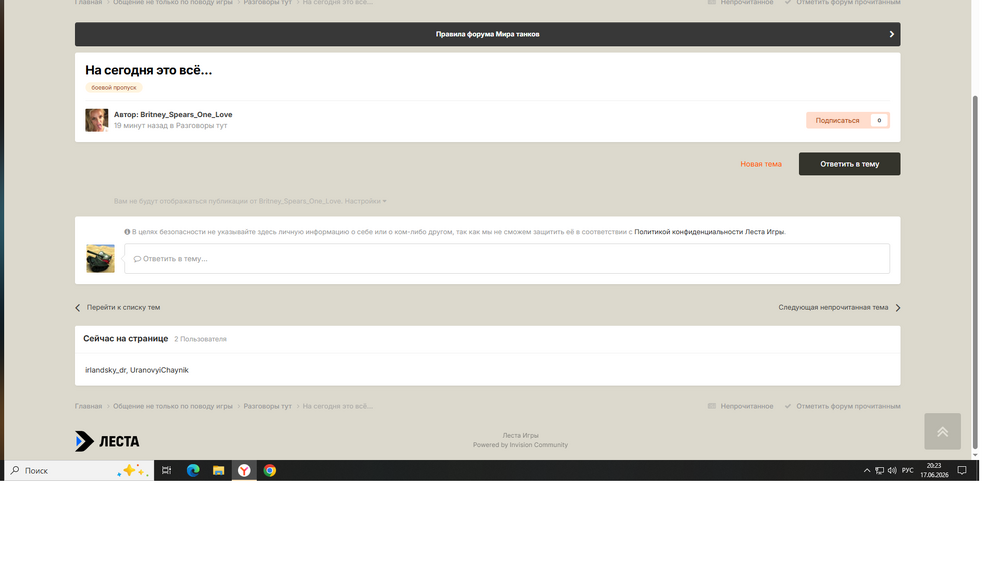Open Google Chrome from taskbar
Viewport: 1000px width, 562px height.
(270, 471)
